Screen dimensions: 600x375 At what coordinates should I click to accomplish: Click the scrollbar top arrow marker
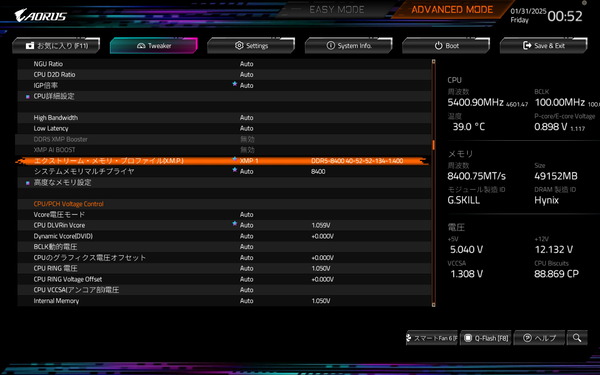click(434, 61)
